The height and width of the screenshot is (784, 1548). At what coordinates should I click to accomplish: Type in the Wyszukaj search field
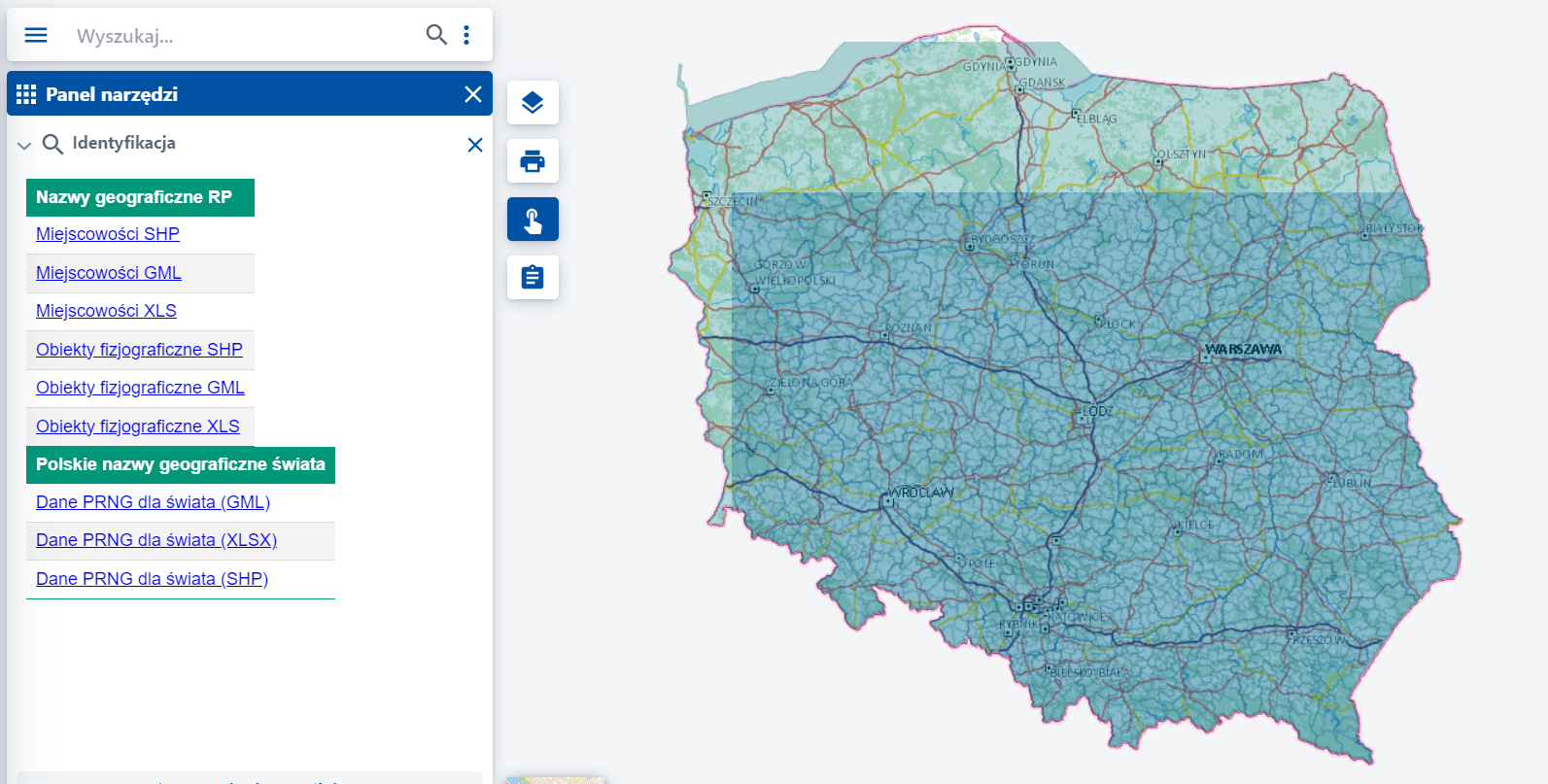[243, 36]
